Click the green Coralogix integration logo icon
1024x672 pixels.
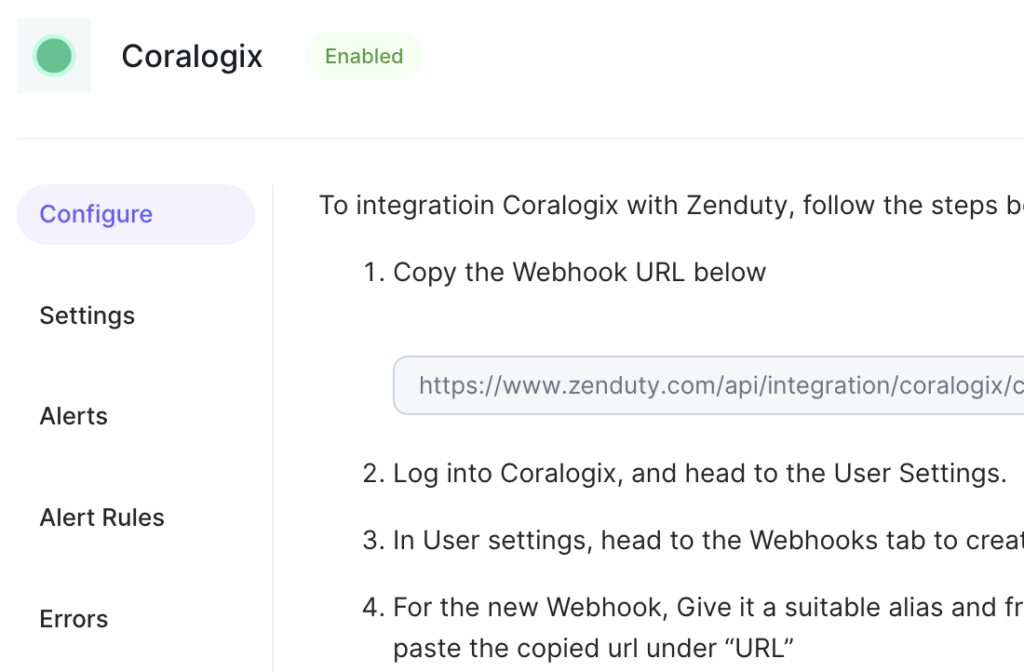(54, 56)
